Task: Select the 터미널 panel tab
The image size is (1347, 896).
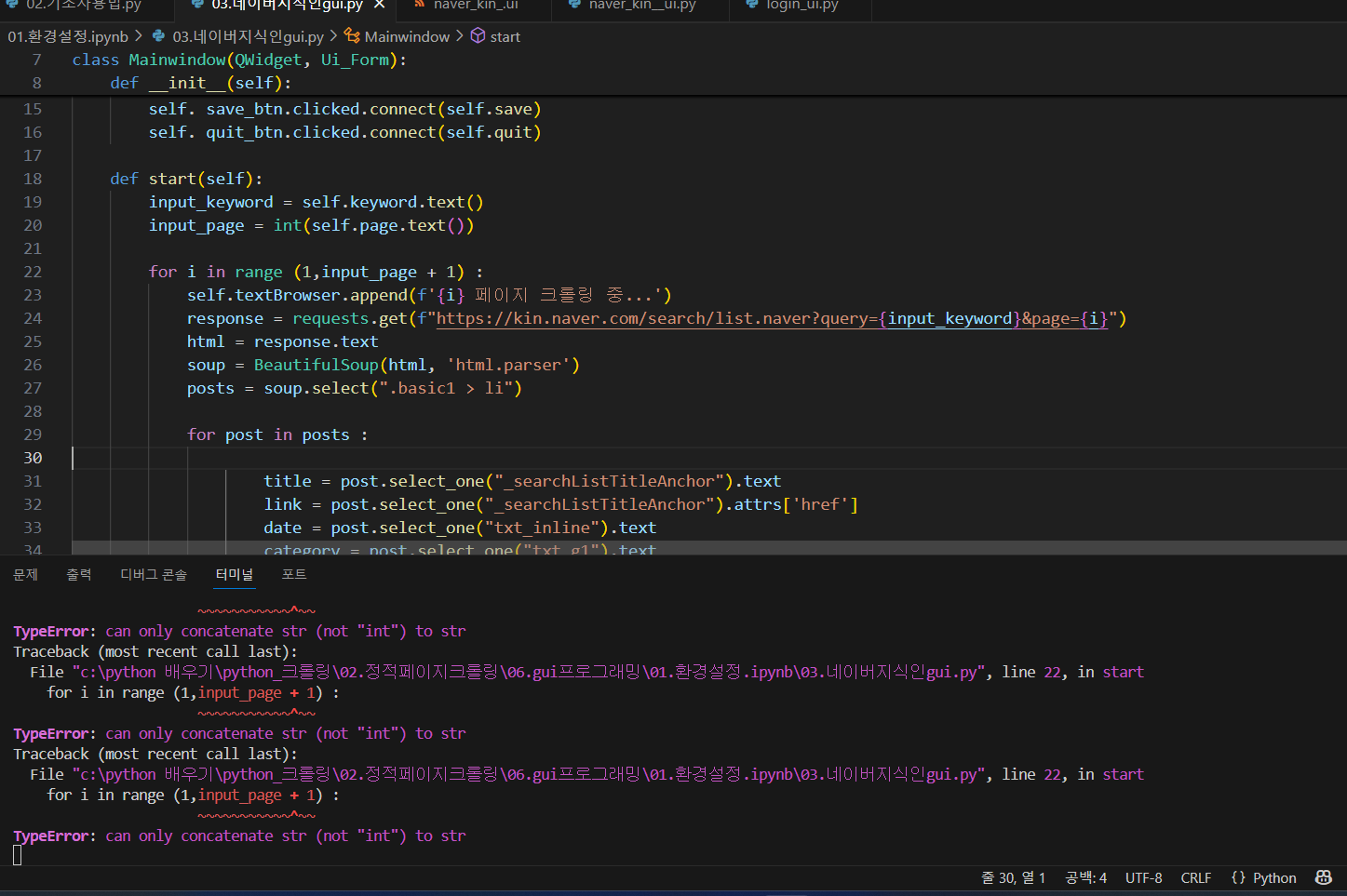Action: [235, 574]
